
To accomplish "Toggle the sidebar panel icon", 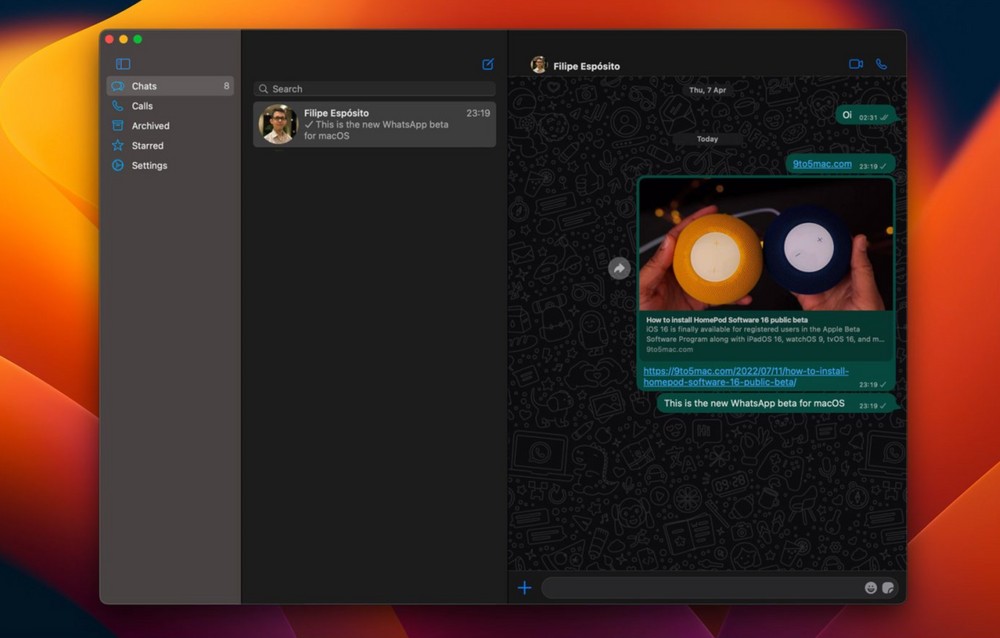I will coord(123,64).
